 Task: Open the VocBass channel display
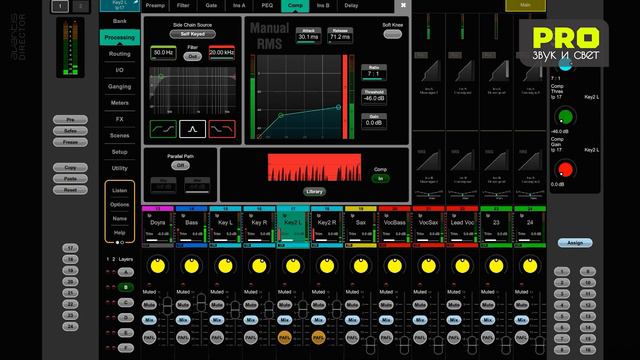(395, 227)
